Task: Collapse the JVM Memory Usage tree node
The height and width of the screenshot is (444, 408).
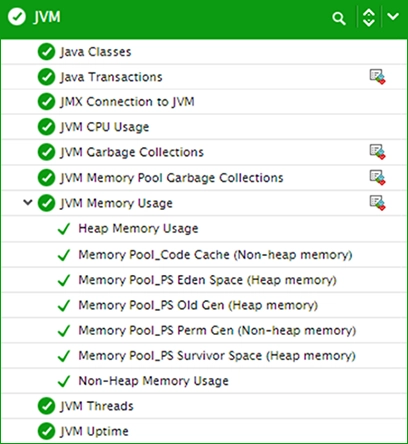Action: tap(28, 202)
